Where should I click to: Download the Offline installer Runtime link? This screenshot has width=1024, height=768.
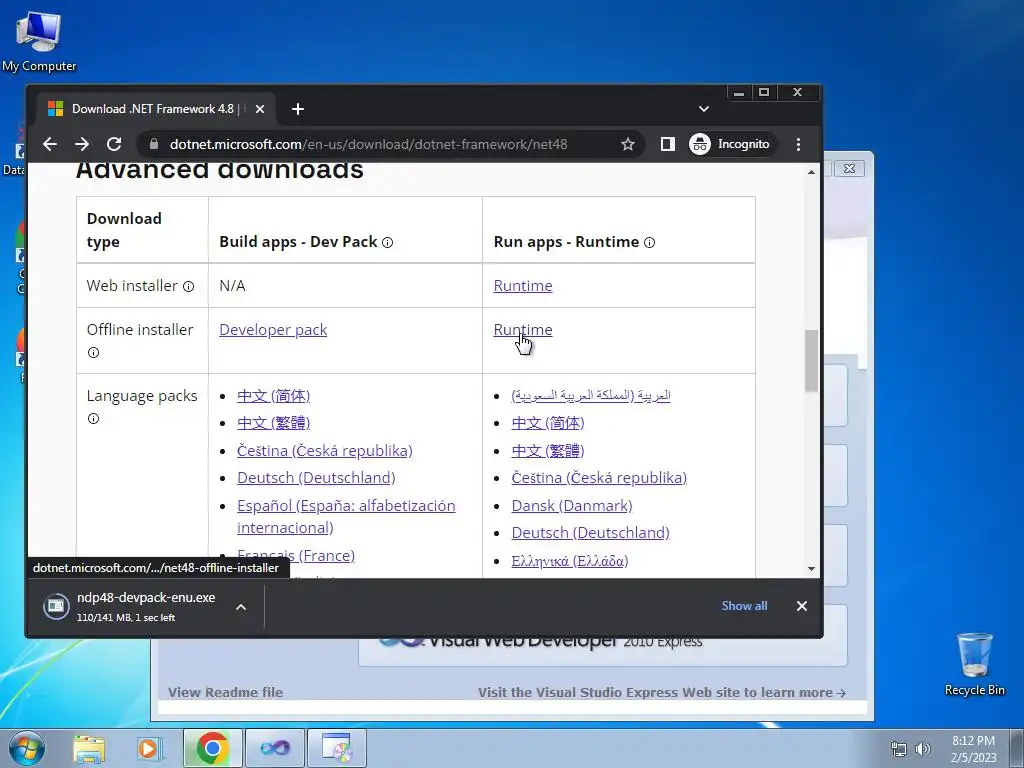coord(522,330)
